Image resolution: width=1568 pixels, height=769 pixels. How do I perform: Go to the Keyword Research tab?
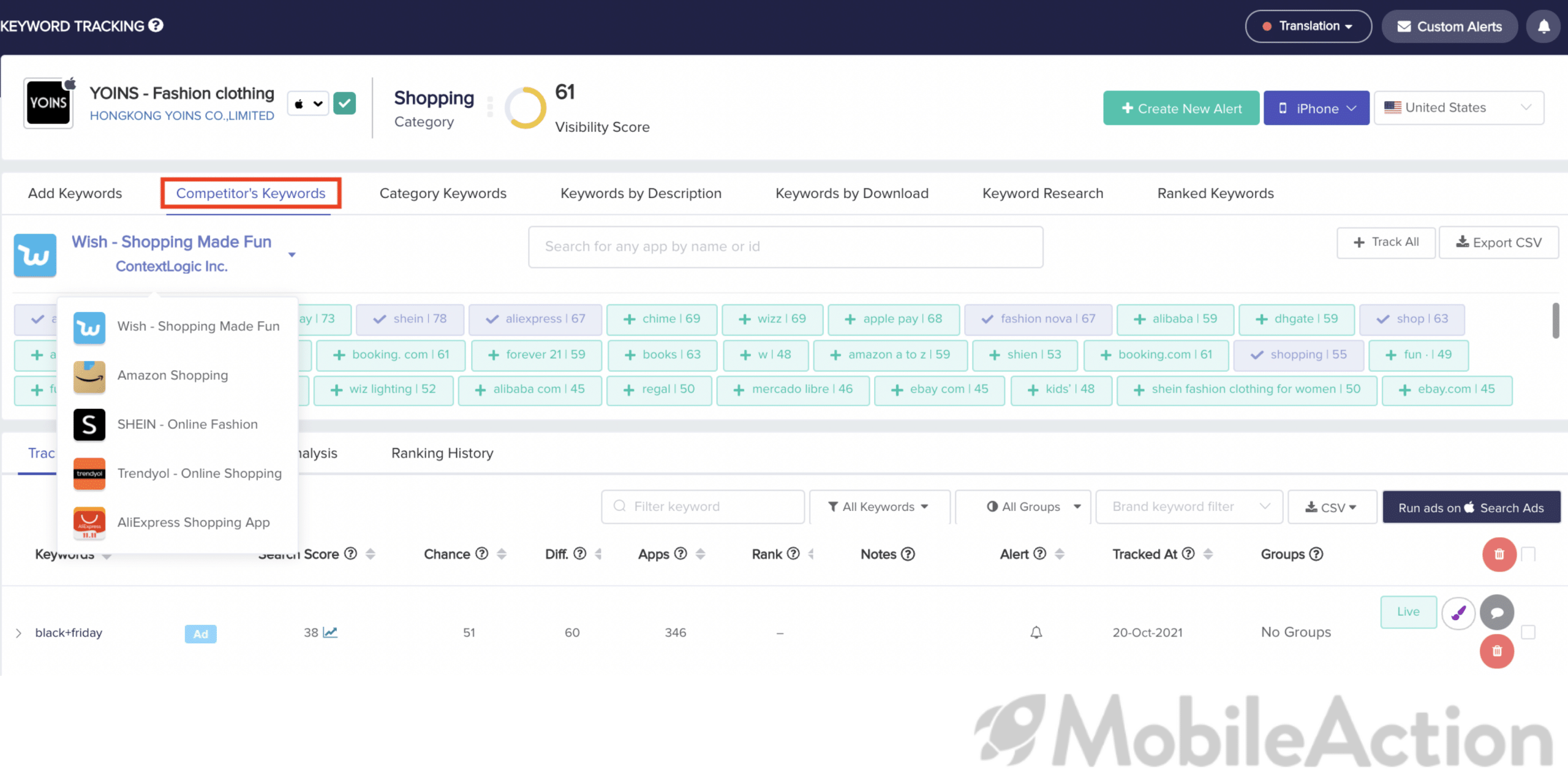[x=1042, y=194]
